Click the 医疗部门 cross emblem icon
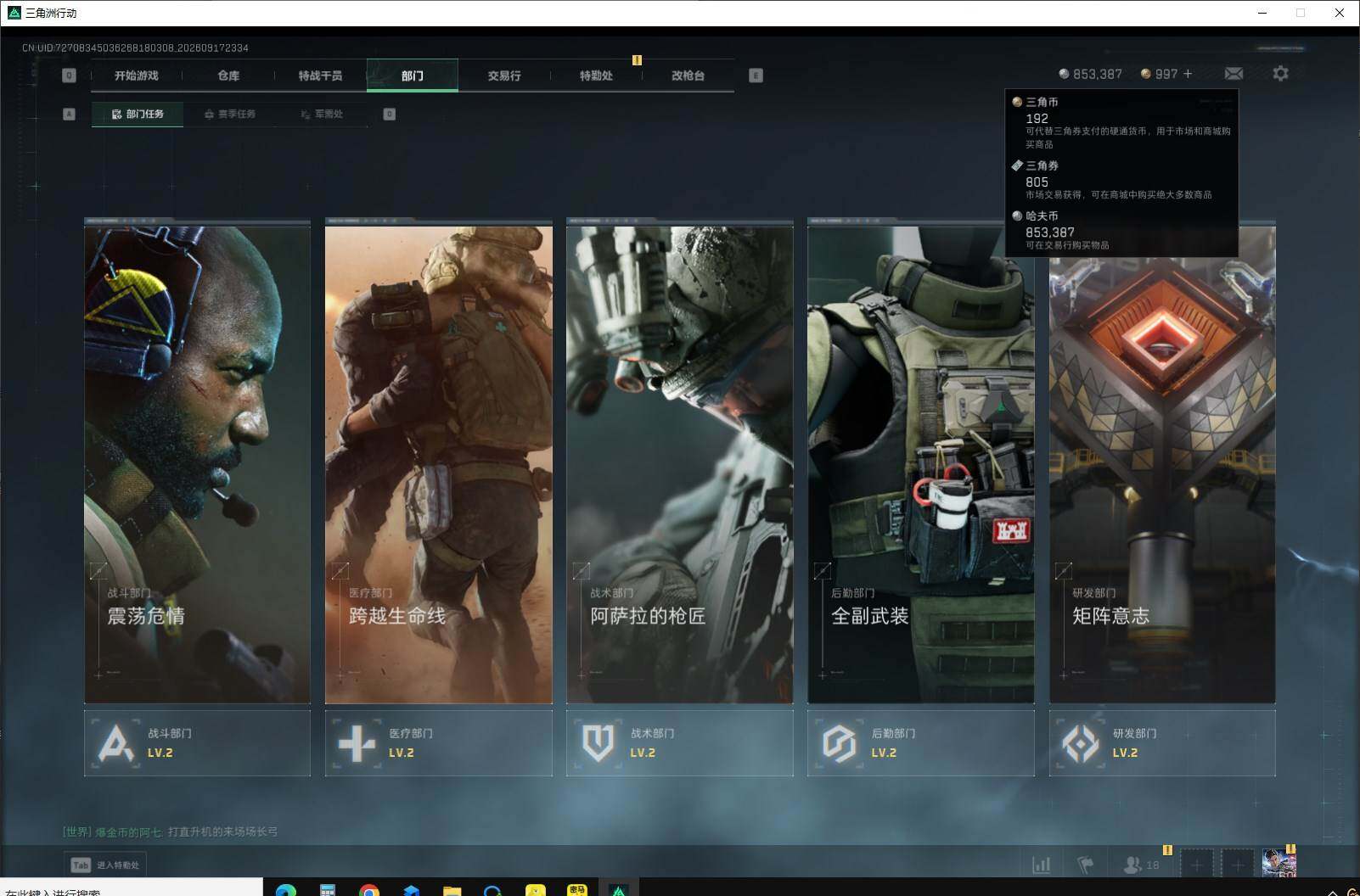Screen dimensions: 1360x896 pos(357,744)
